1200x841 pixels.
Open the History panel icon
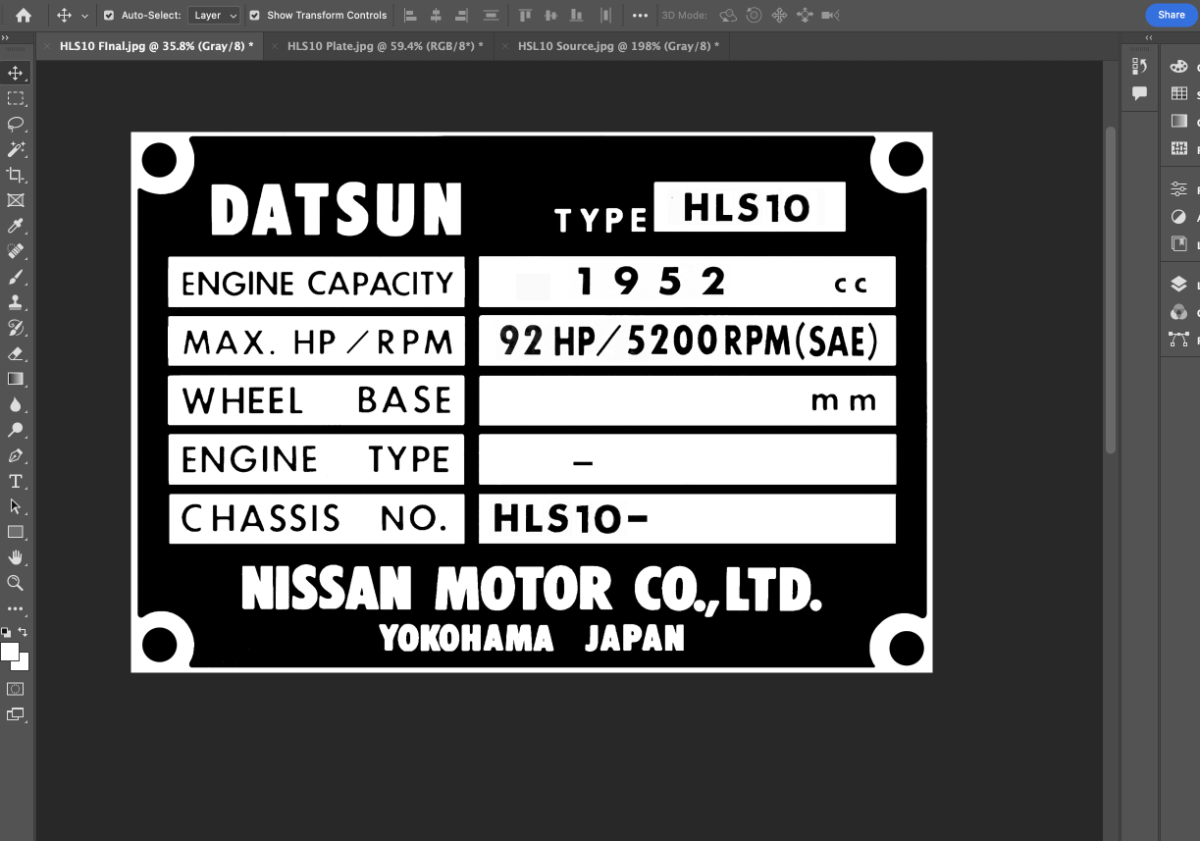coord(1139,66)
